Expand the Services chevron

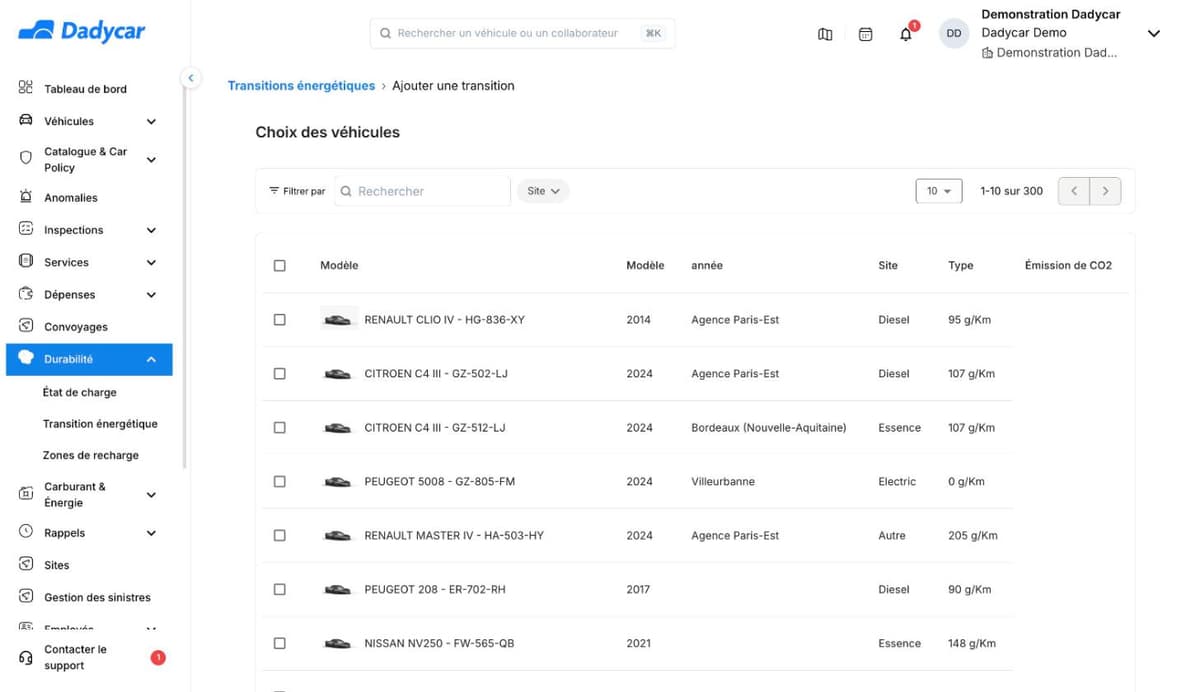click(151, 262)
